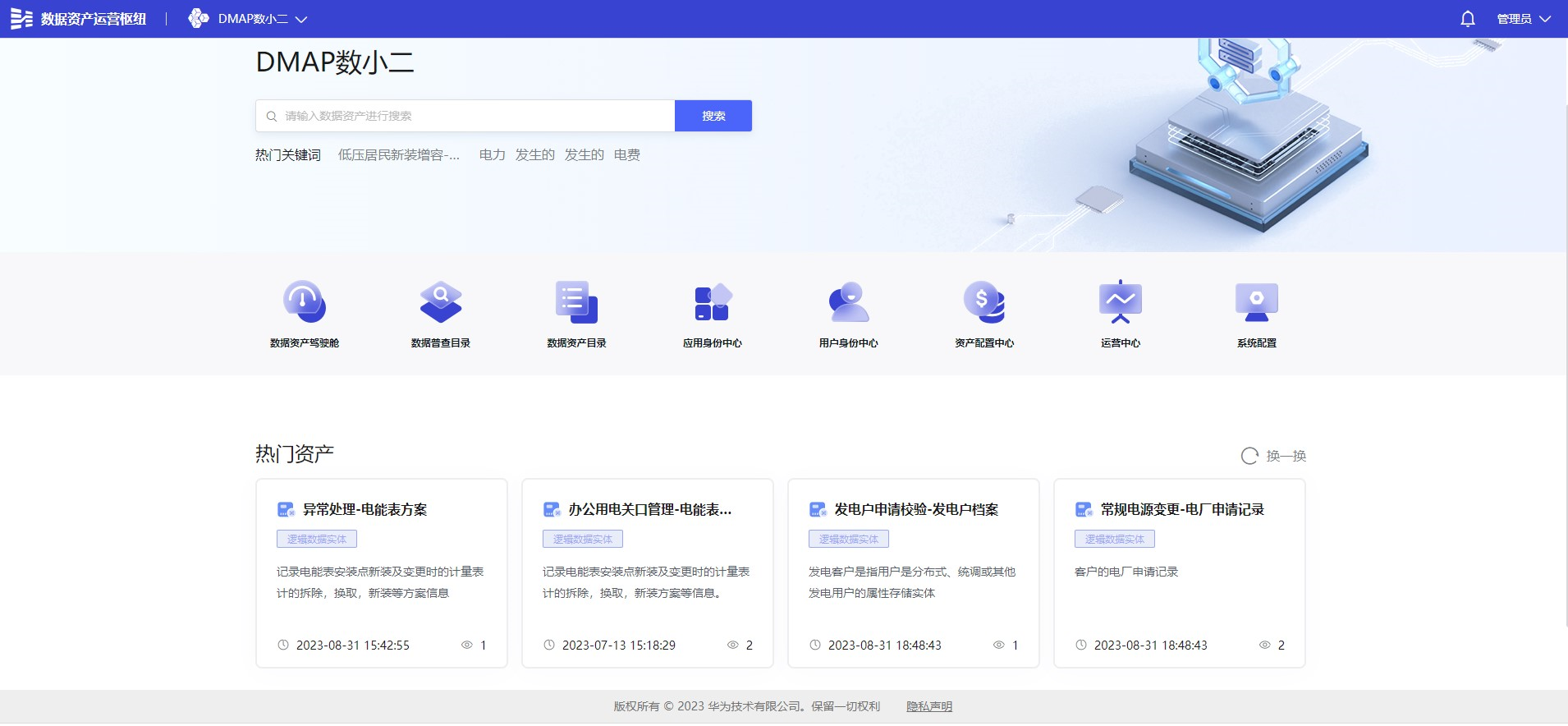Click clock icon on 异常处理-电能表方案 card

click(x=283, y=646)
